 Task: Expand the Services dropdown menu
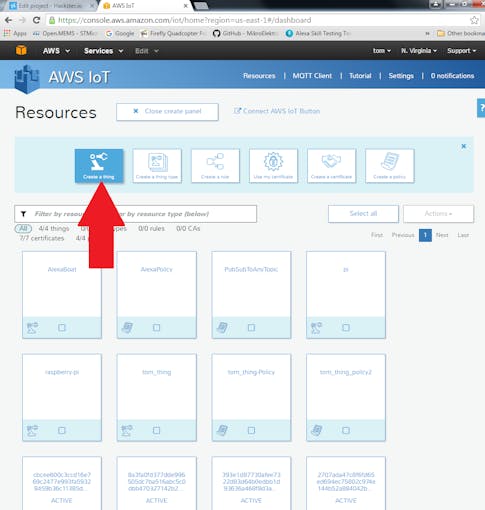click(104, 51)
